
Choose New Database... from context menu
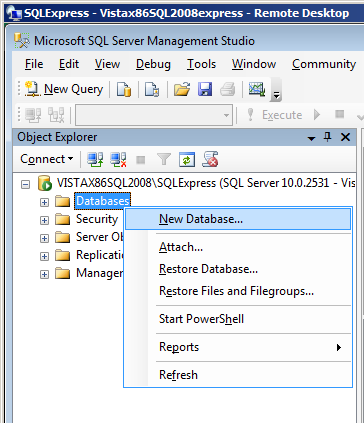pyautogui.click(x=238, y=219)
